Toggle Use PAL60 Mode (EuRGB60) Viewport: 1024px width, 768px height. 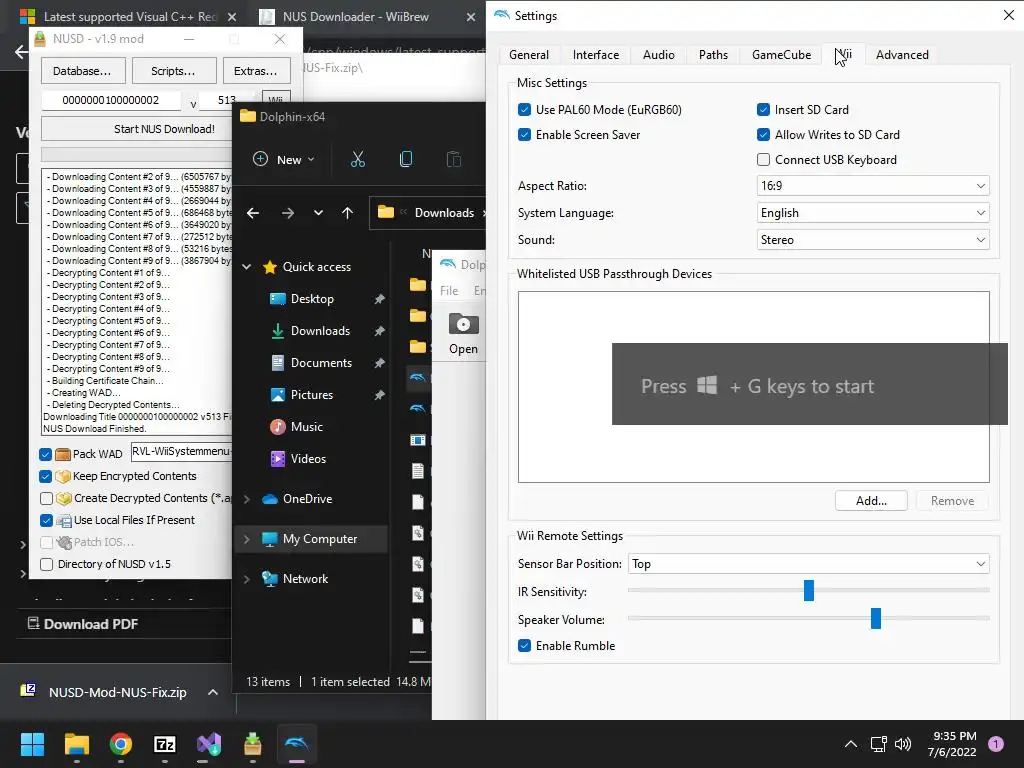(x=524, y=110)
